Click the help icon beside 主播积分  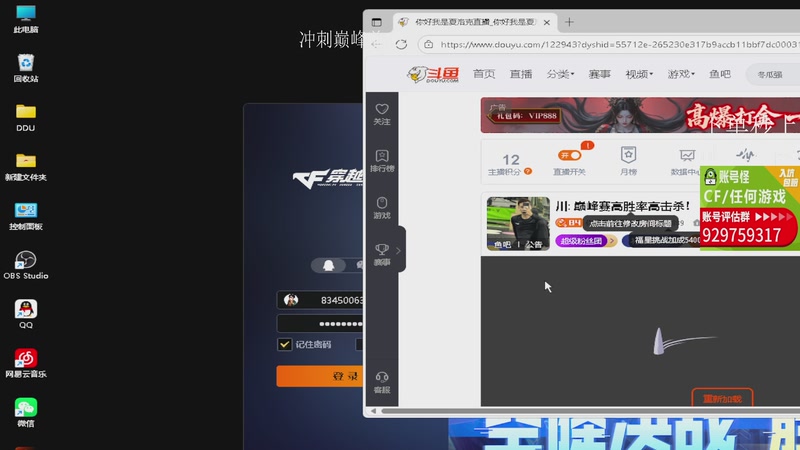coord(528,172)
